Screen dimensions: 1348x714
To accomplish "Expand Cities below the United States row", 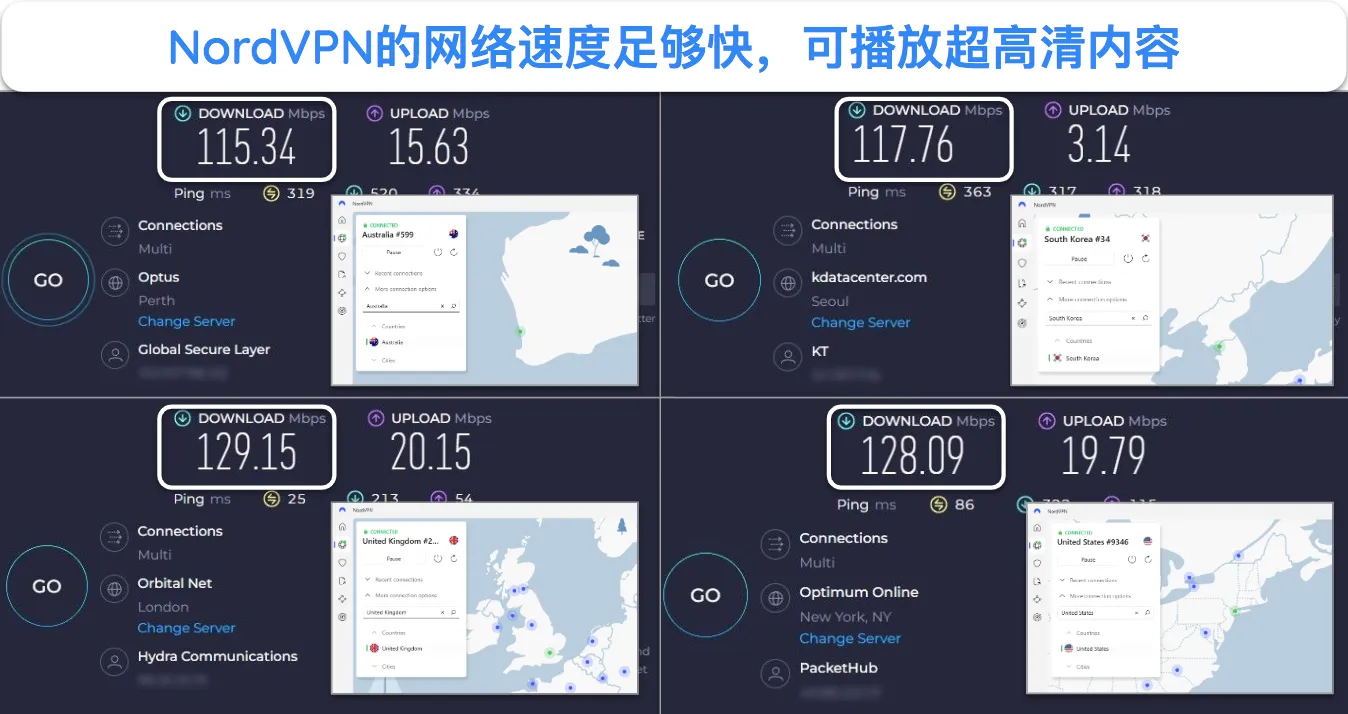I will click(x=1078, y=666).
